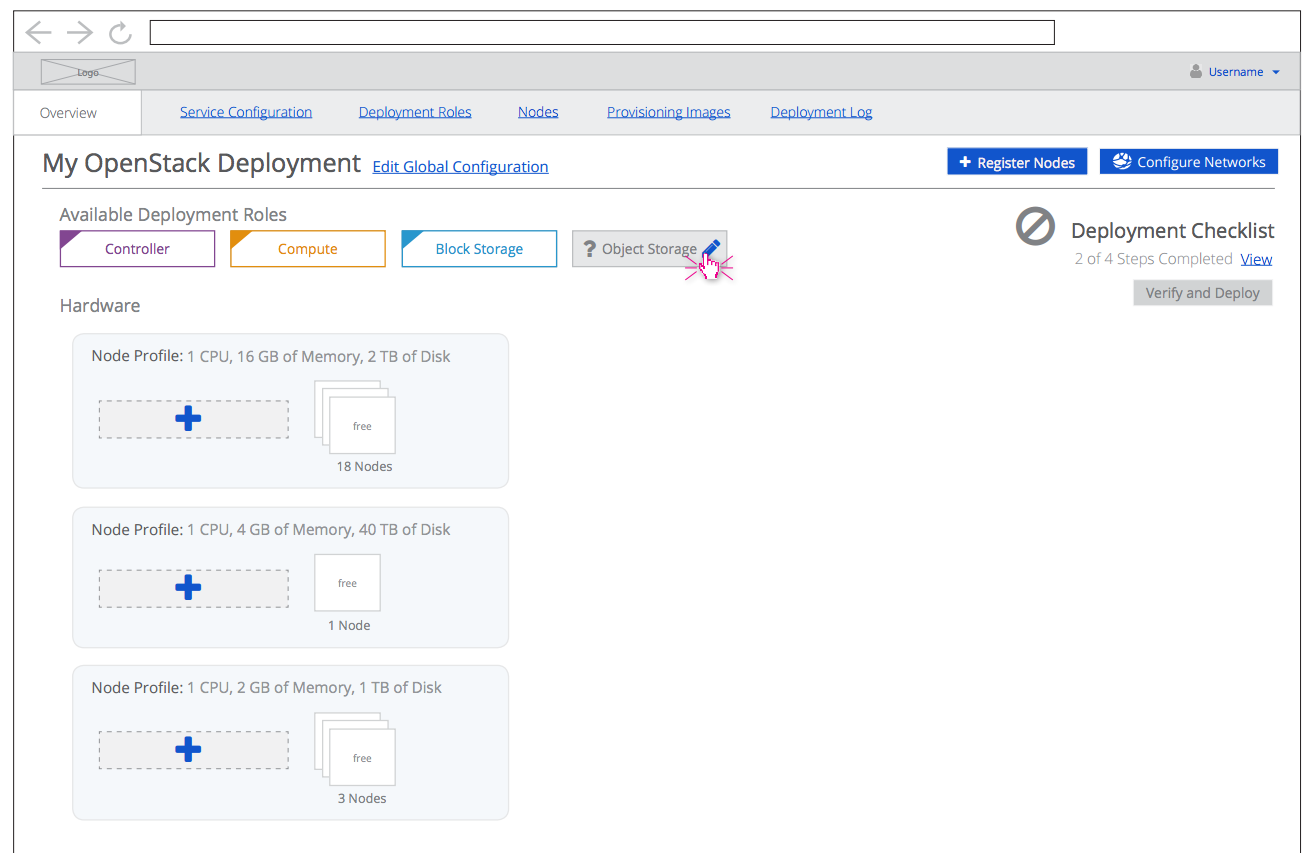
Task: Open the Service Configuration tab
Action: click(246, 112)
